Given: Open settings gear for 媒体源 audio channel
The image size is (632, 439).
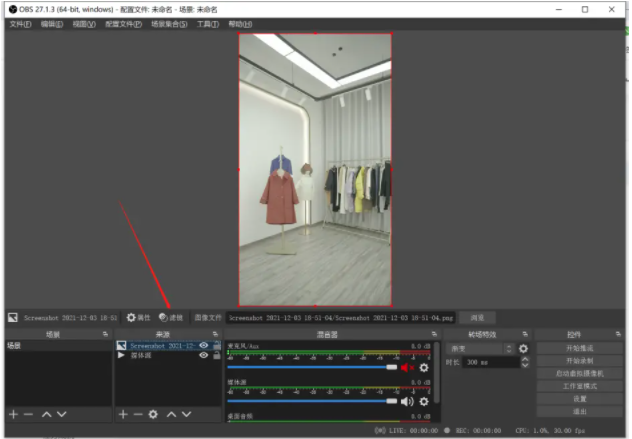Looking at the screenshot, I should [x=424, y=402].
